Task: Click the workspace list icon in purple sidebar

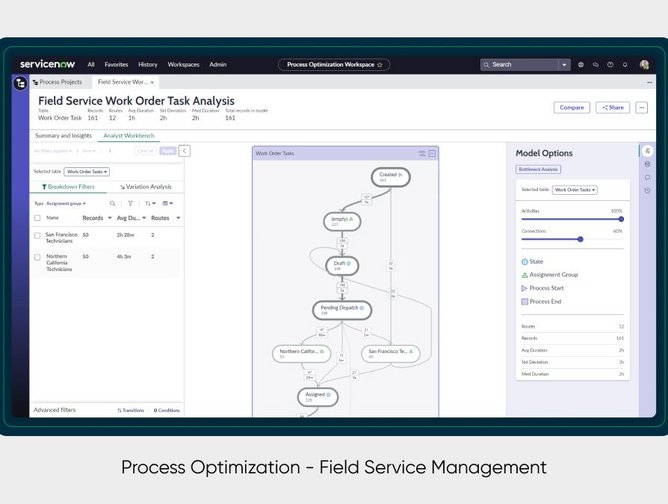Action: (x=20, y=83)
